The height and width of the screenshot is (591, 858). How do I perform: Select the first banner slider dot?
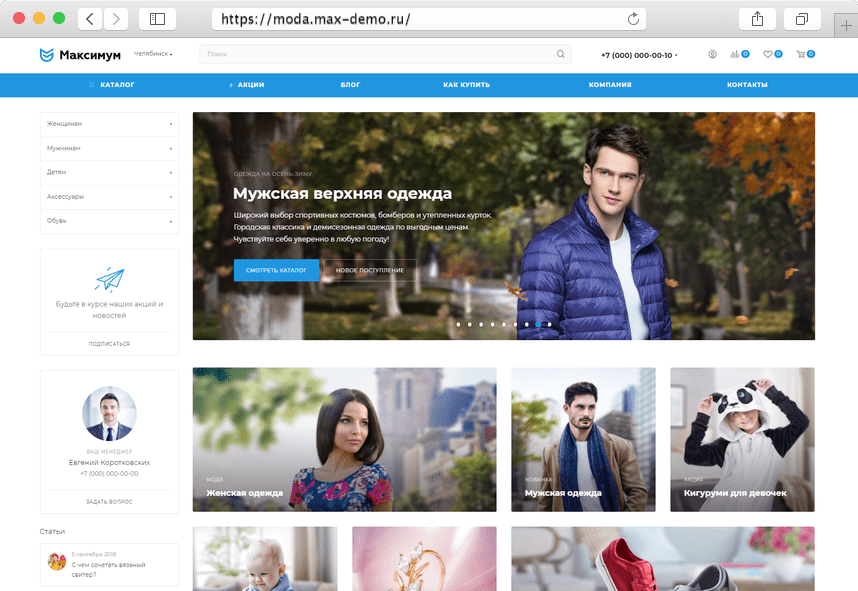pyautogui.click(x=459, y=325)
